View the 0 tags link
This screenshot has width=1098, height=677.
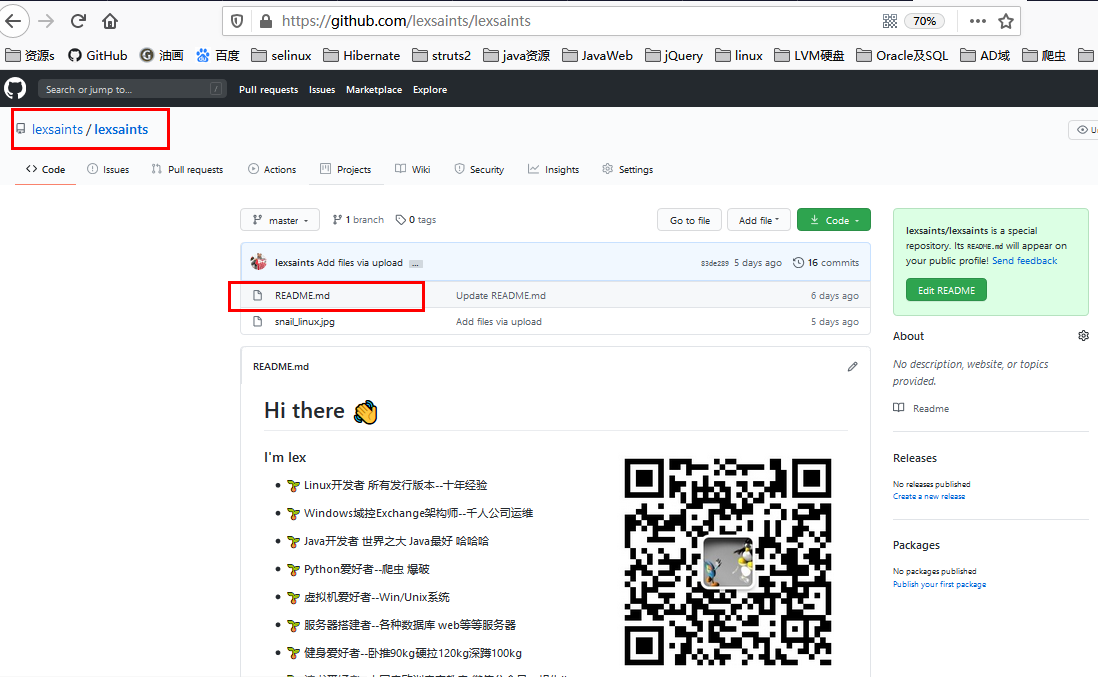pos(416,220)
